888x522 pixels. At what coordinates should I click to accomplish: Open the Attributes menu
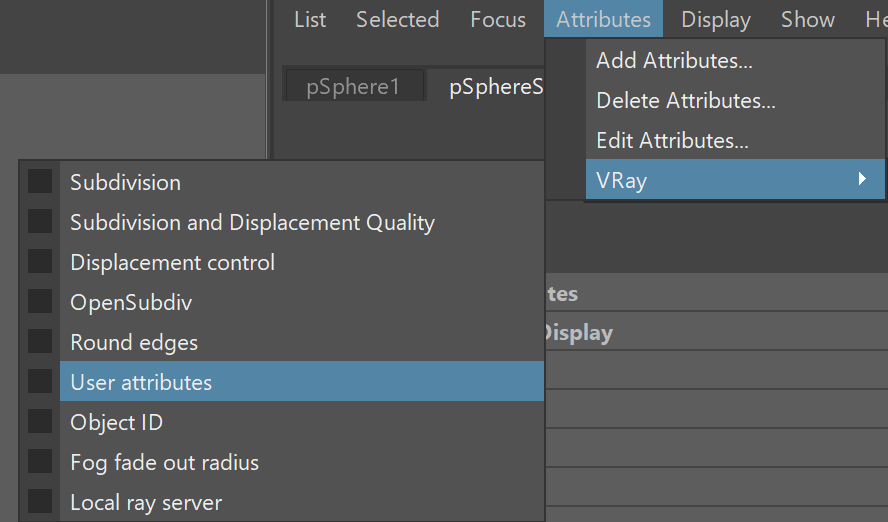[x=603, y=19]
